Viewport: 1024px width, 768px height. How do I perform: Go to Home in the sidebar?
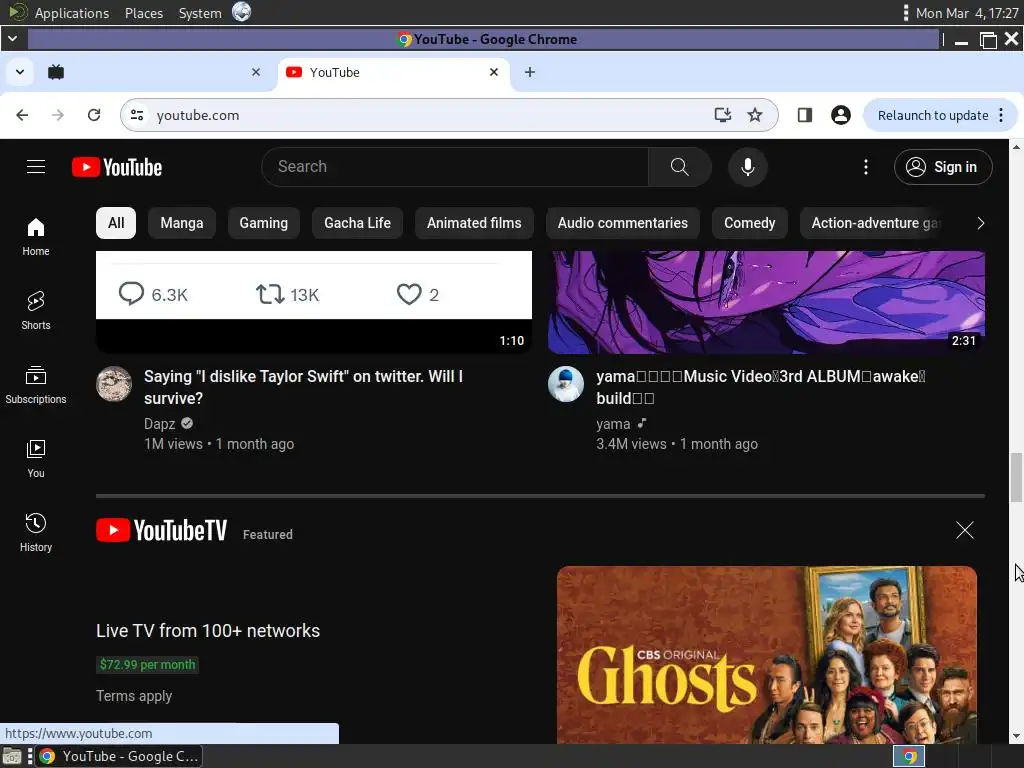coord(36,236)
